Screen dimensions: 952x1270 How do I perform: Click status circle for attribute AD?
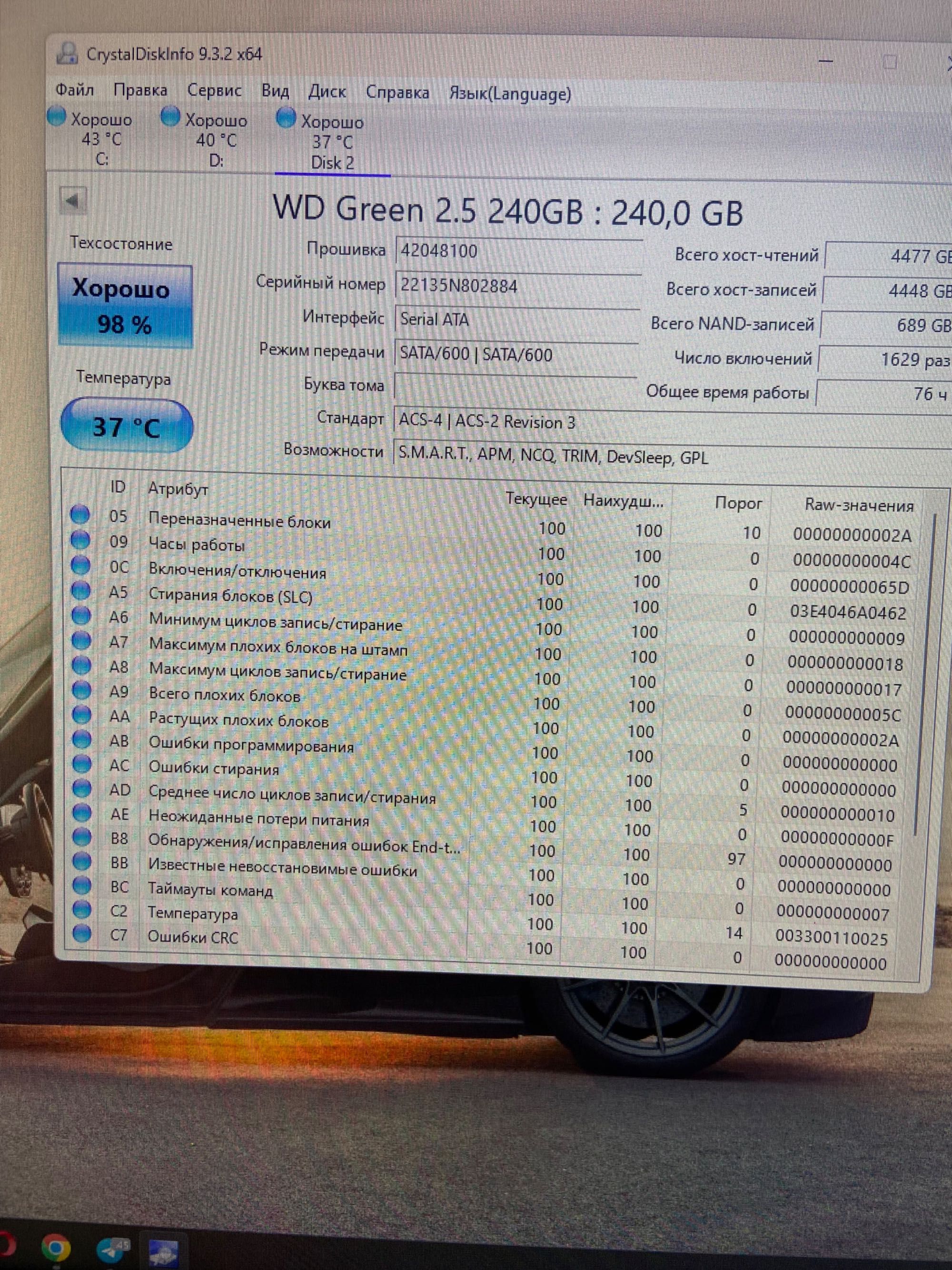[x=81, y=788]
